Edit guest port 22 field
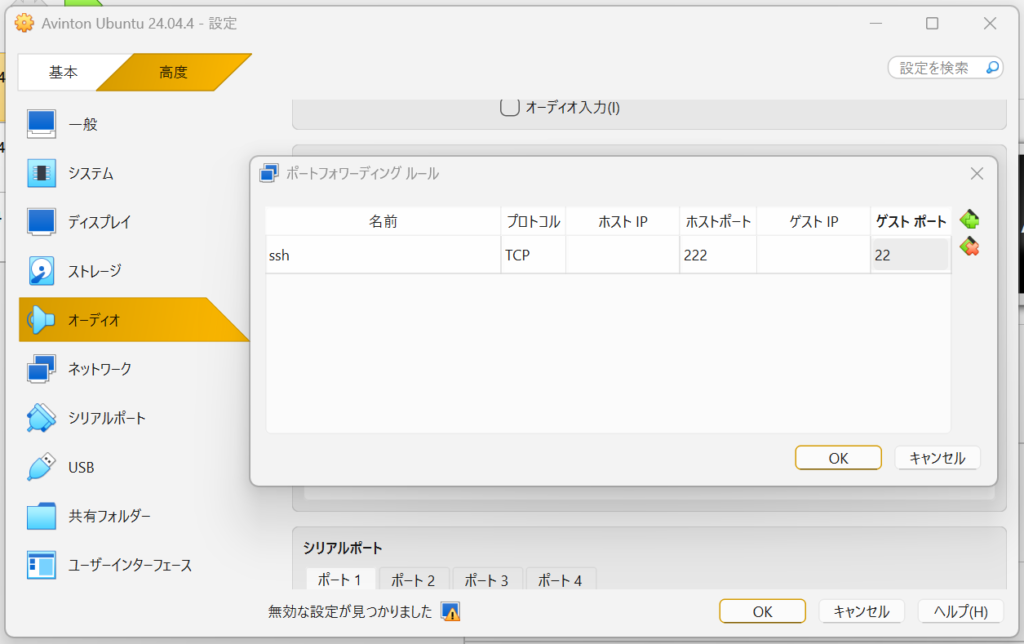This screenshot has height=644, width=1024. pyautogui.click(x=910, y=255)
